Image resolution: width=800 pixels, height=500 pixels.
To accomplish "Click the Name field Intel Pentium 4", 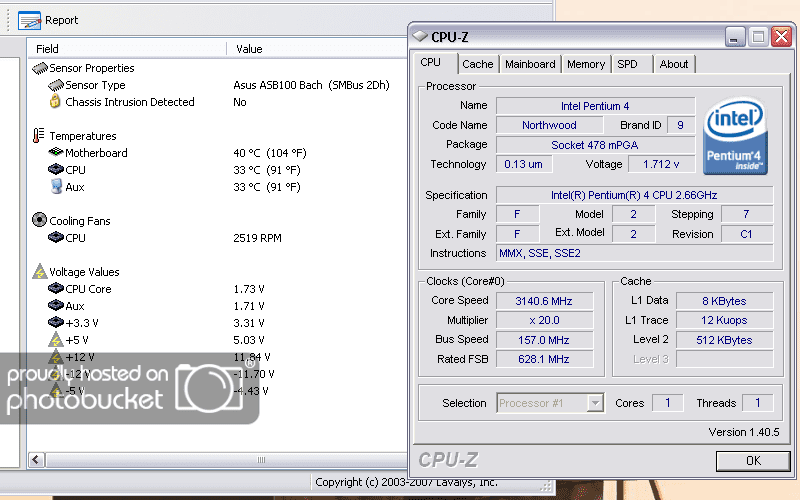I will pos(595,106).
